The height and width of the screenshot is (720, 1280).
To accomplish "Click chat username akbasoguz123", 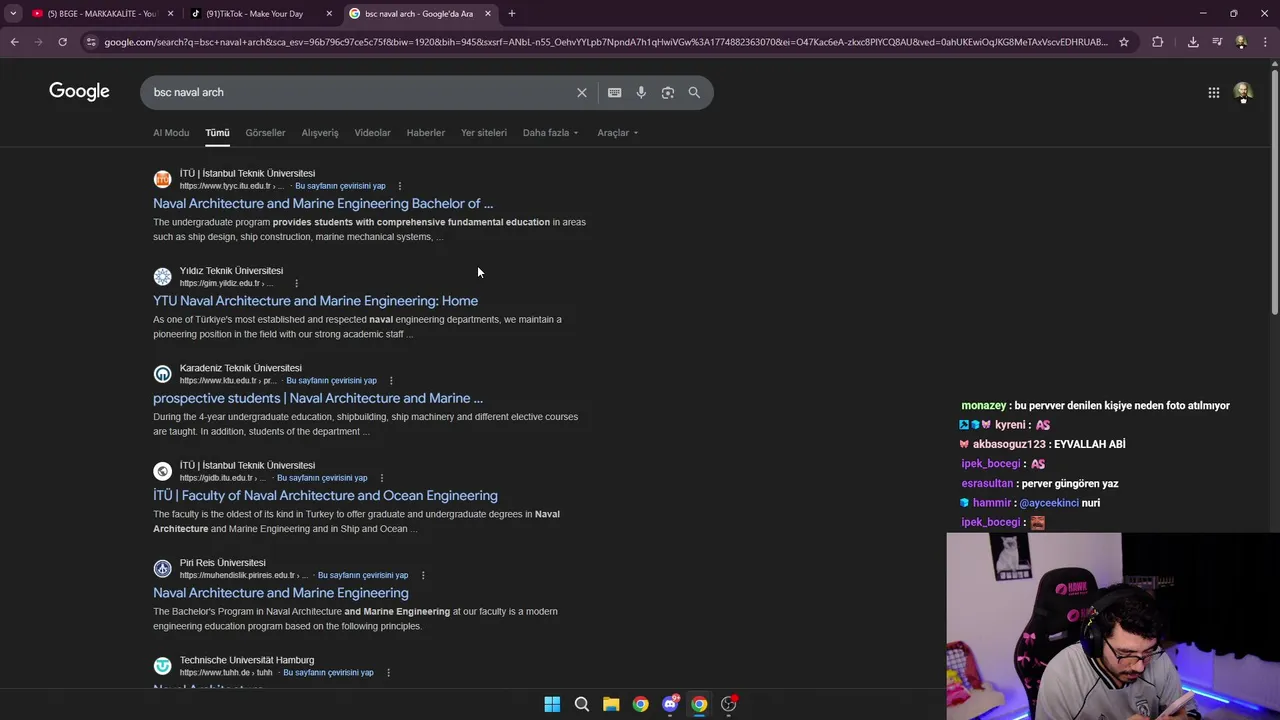I will tap(1009, 444).
